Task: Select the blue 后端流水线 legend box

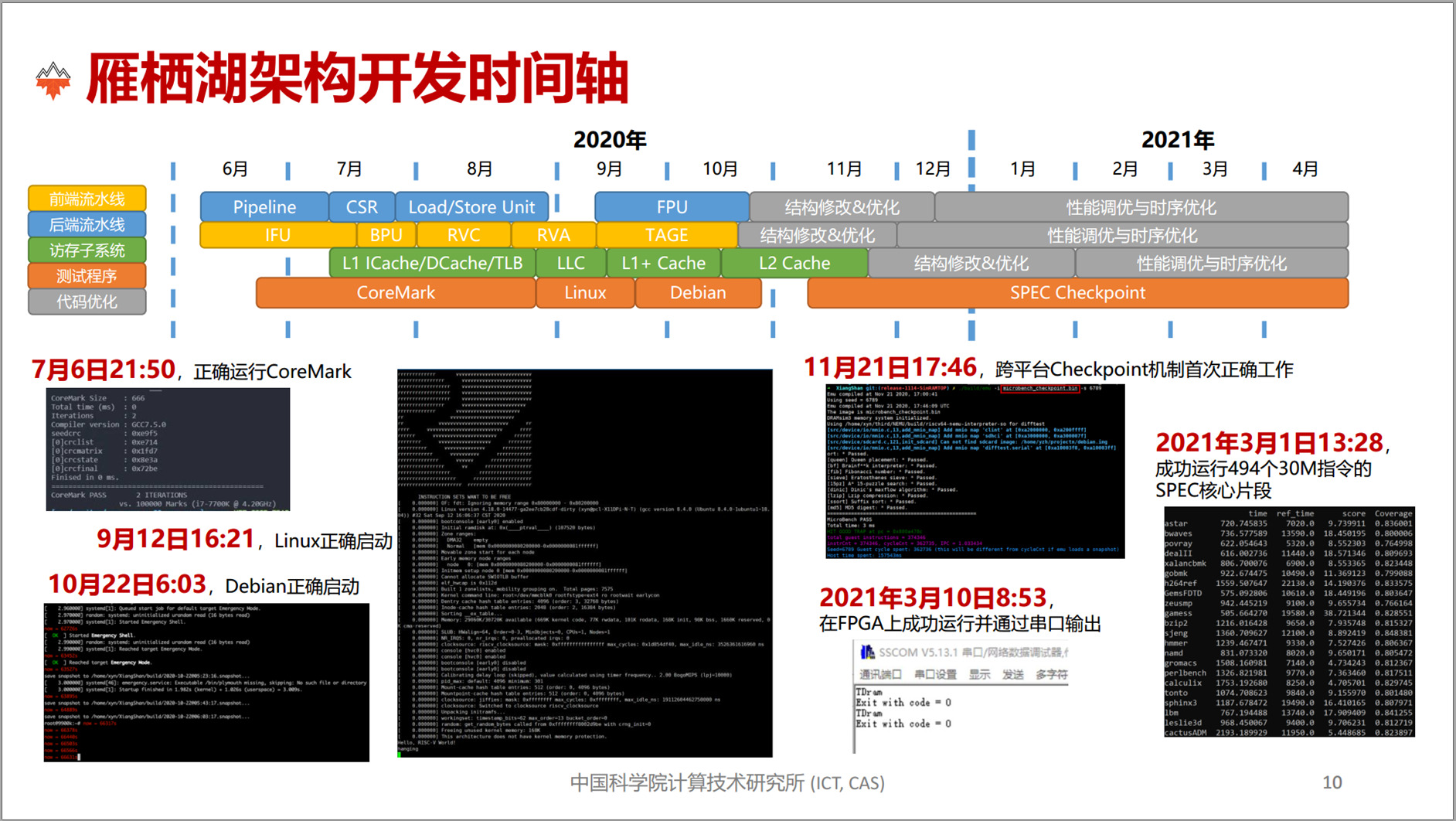Action: 87,225
